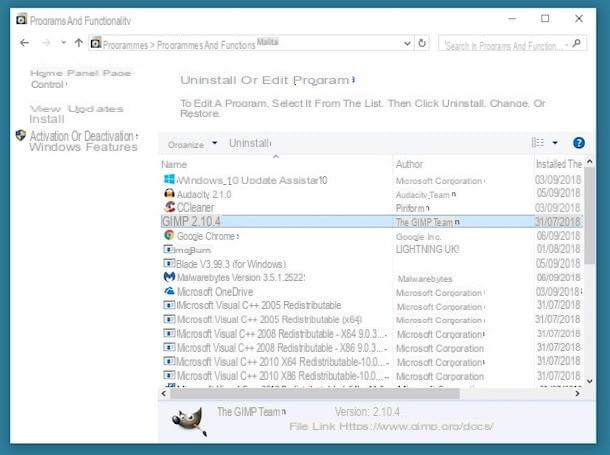The image size is (610, 455).
Task: Minimize the Programs And Functionality window
Action: pyautogui.click(x=512, y=18)
